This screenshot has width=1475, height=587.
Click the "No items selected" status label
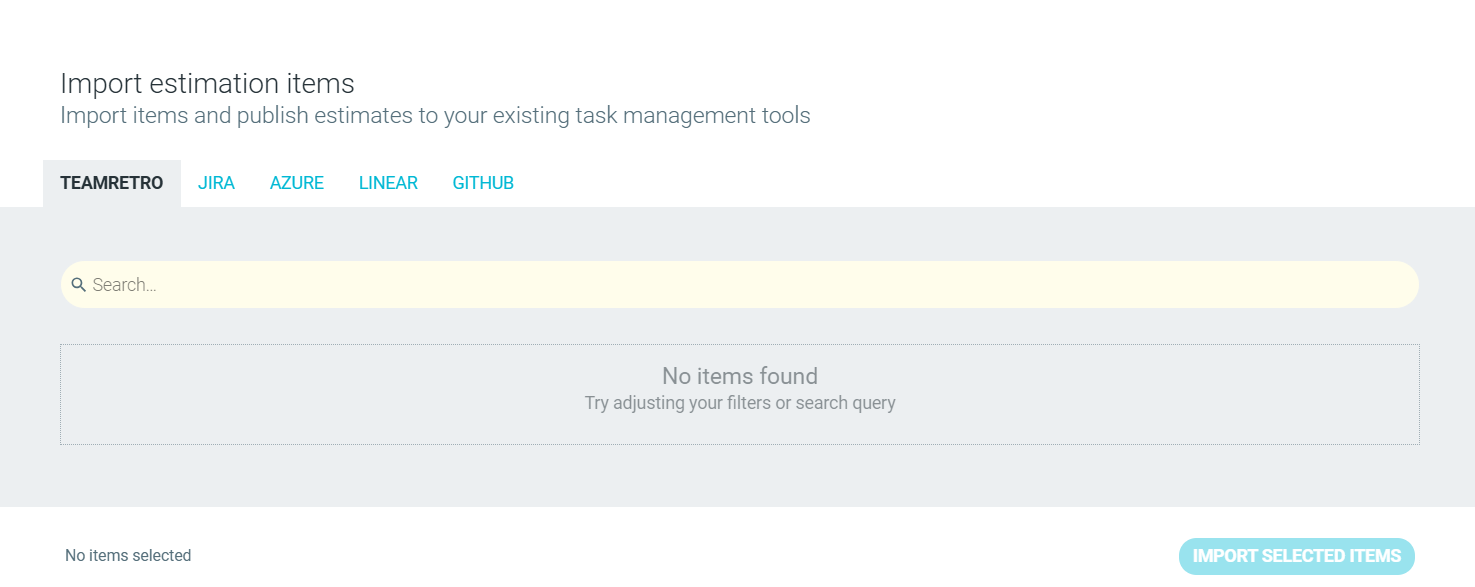click(x=128, y=555)
